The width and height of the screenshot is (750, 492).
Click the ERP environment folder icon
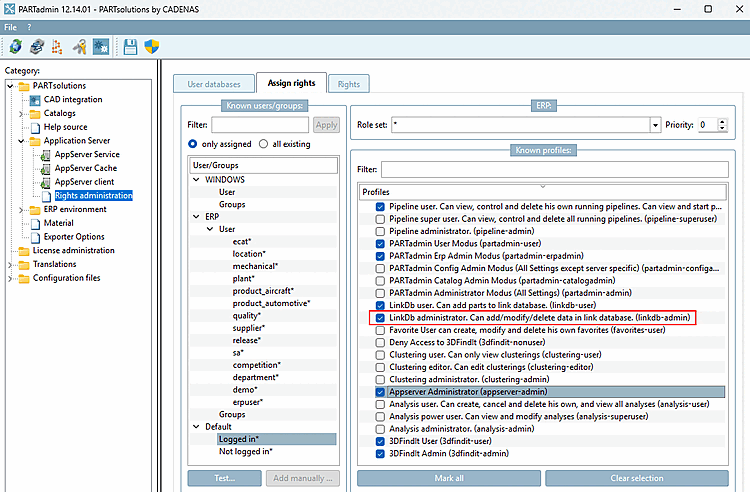click(x=35, y=210)
